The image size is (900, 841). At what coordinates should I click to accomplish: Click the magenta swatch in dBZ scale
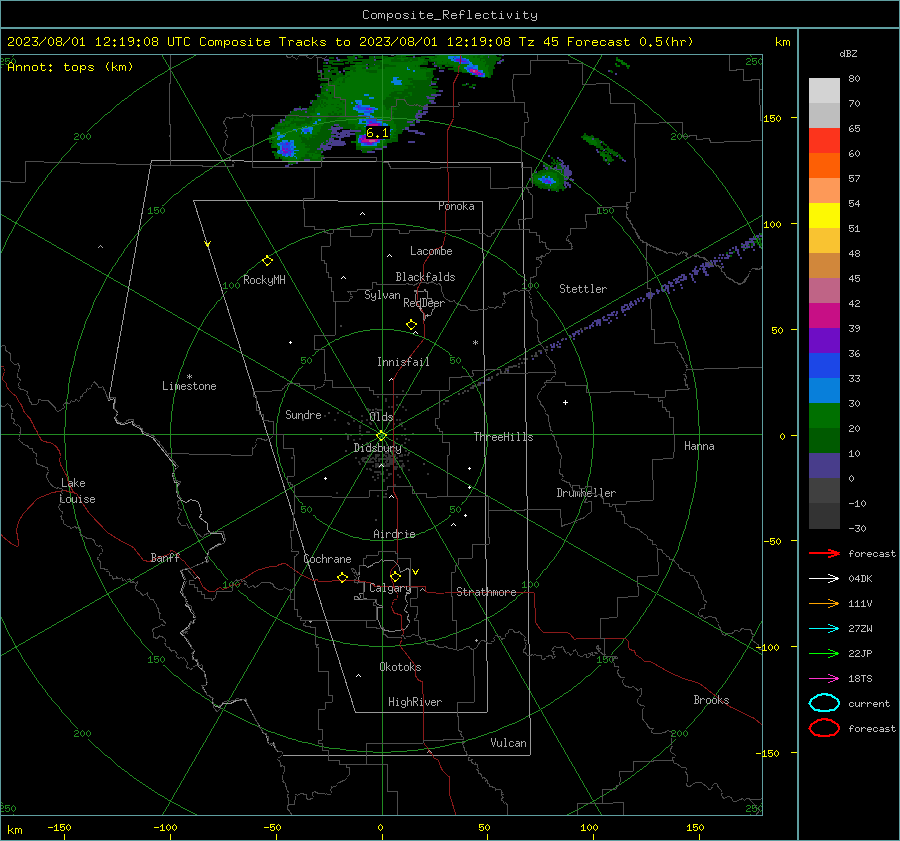click(824, 316)
